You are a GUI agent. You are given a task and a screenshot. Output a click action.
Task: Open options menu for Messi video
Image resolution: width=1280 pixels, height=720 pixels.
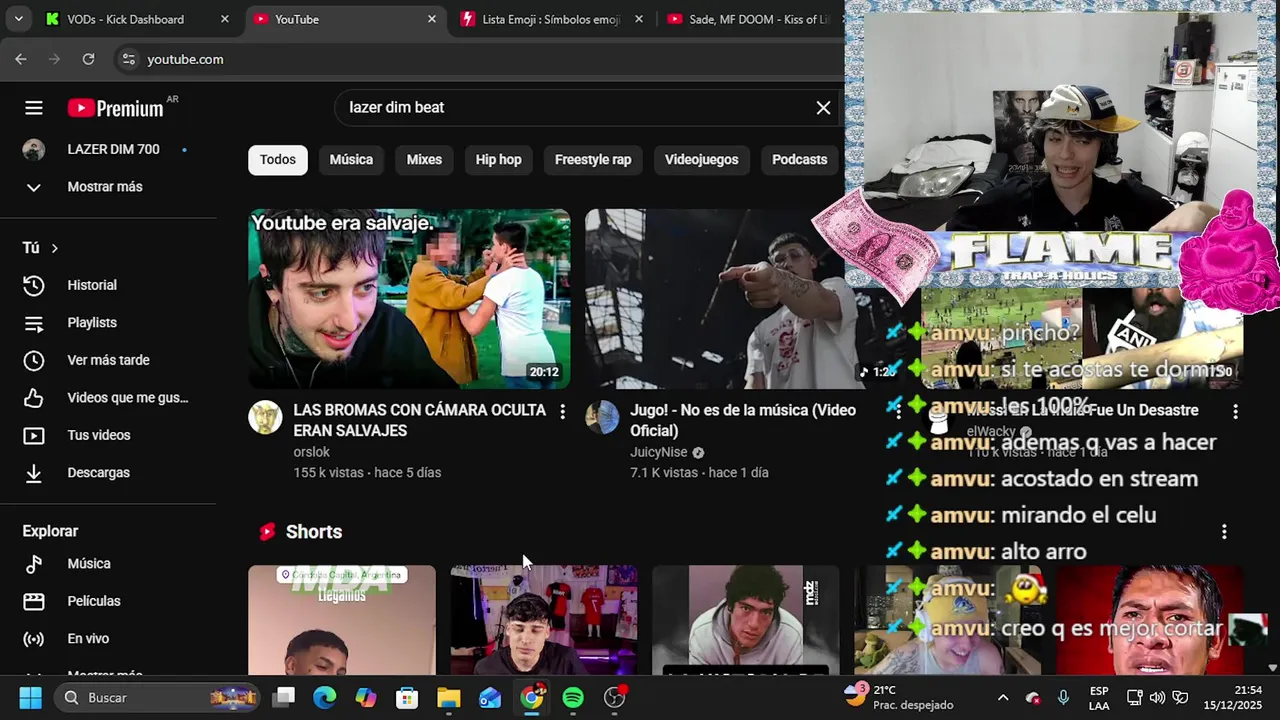[1235, 411]
